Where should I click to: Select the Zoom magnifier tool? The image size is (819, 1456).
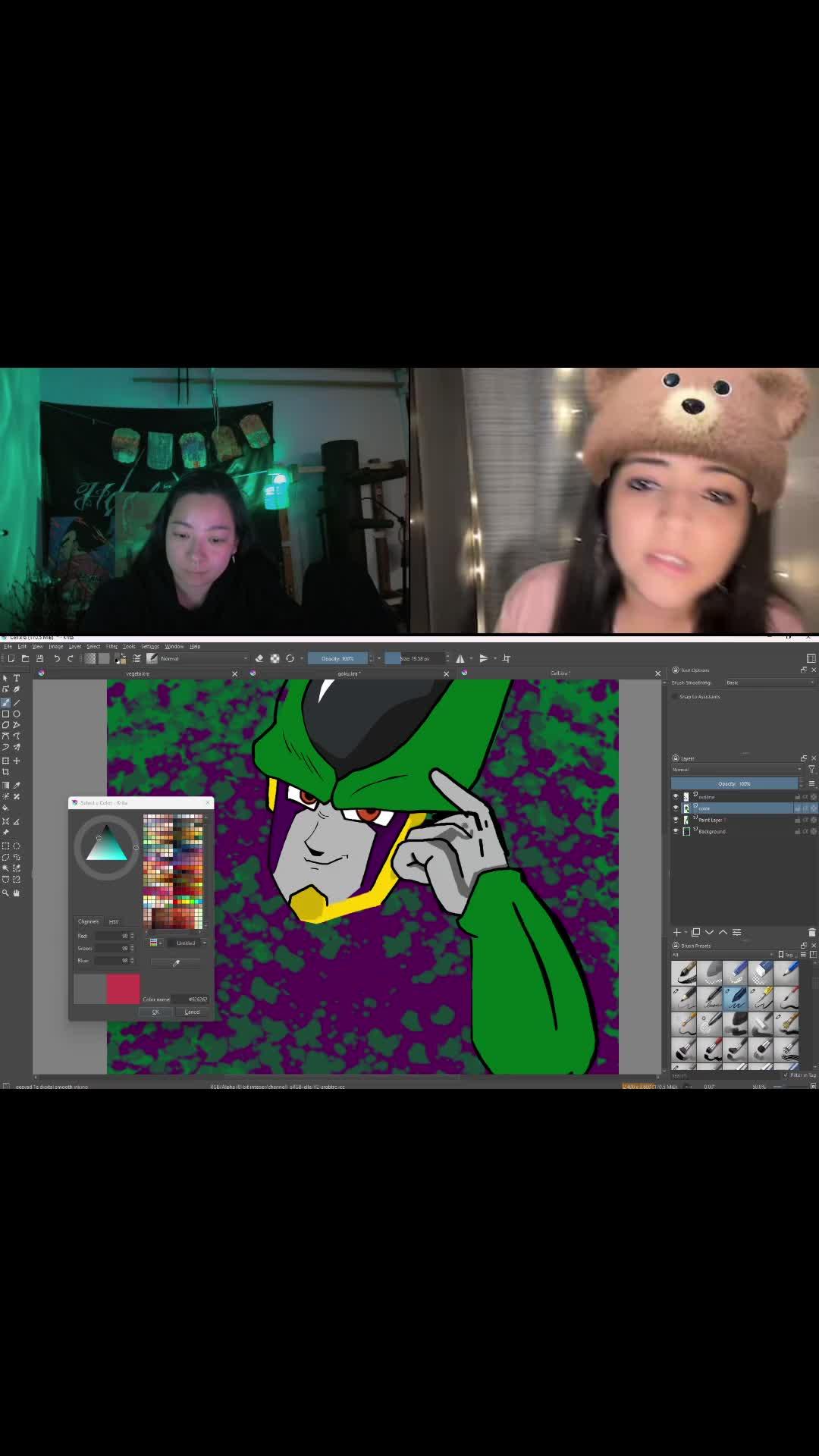[x=5, y=893]
